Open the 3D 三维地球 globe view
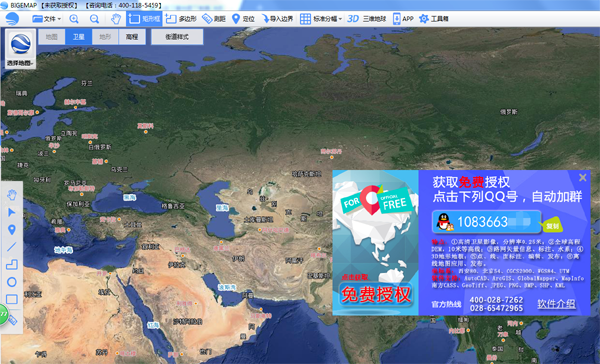This screenshot has height=364, width=600. pos(367,19)
